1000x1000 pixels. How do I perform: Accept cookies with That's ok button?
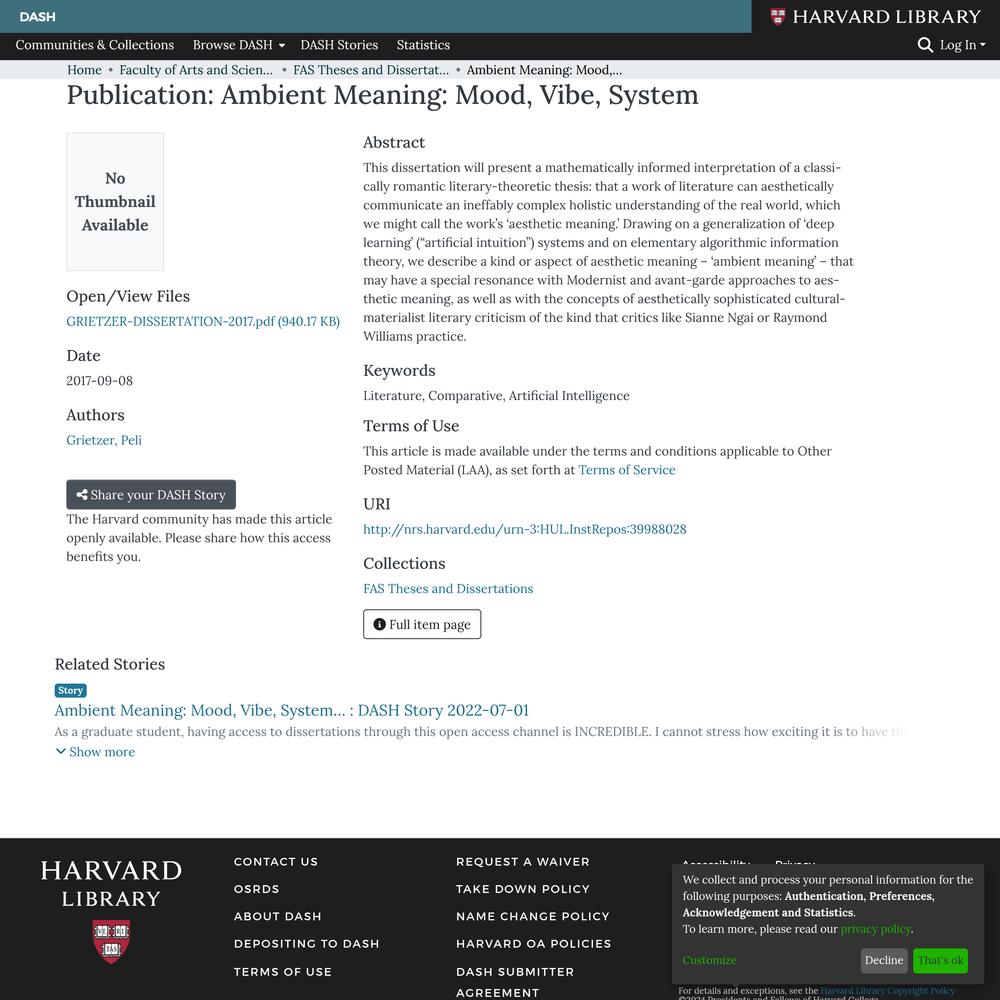pyautogui.click(x=941, y=960)
